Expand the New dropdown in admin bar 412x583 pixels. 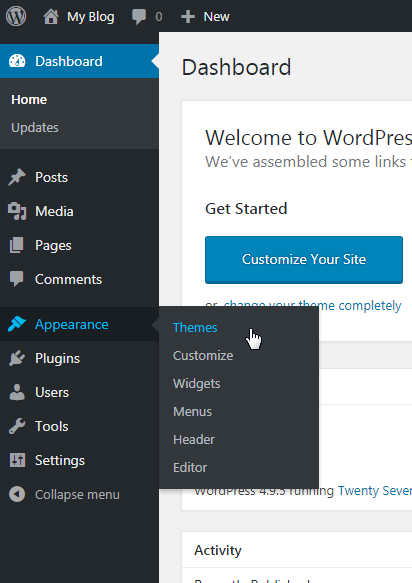[x=205, y=17]
